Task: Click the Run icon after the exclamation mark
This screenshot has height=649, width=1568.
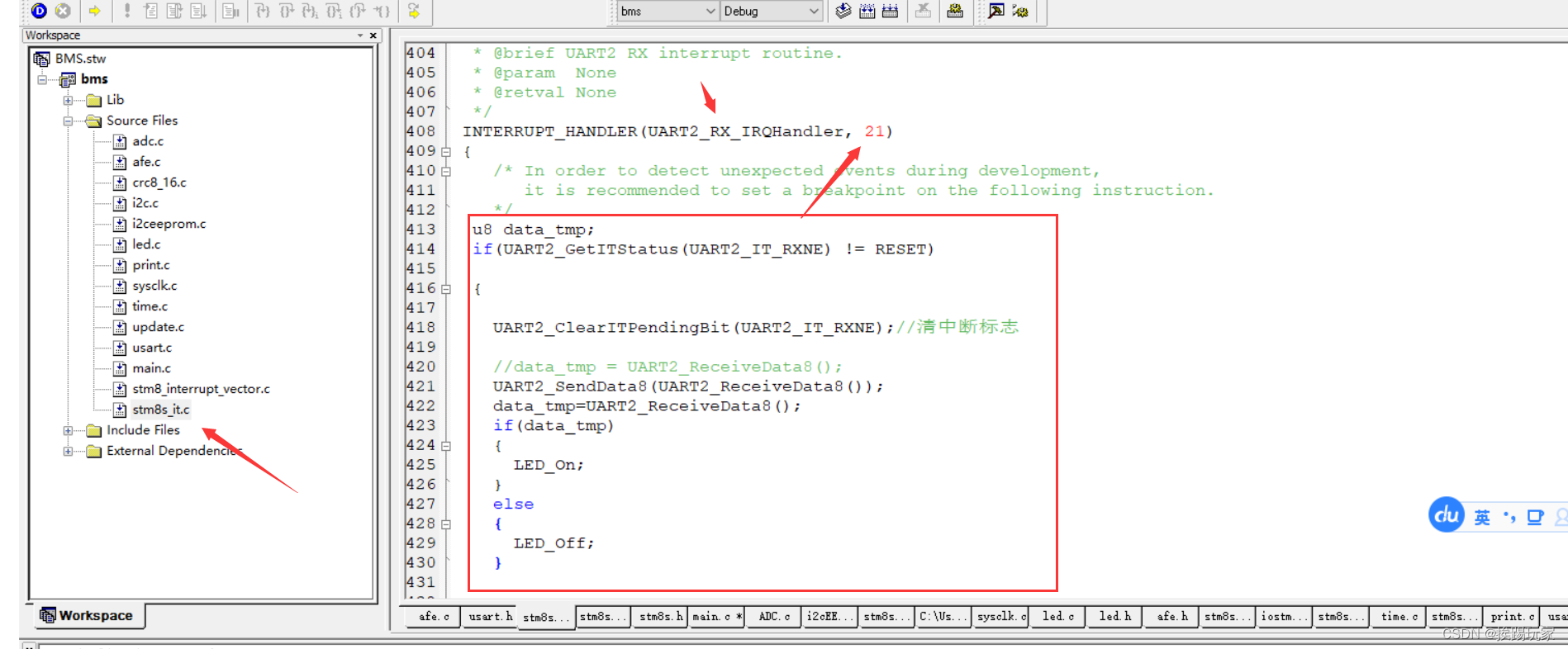Action: [150, 11]
